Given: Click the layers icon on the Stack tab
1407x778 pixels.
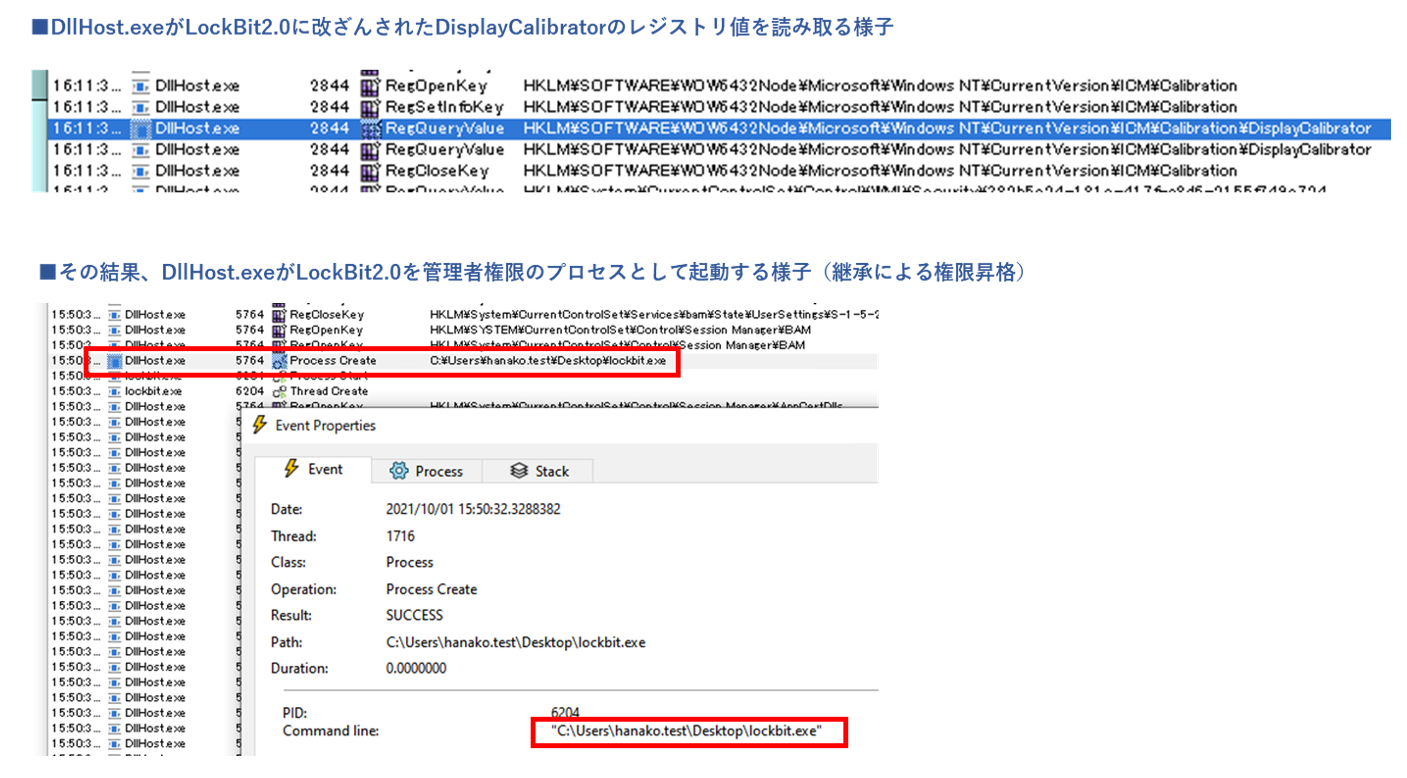Looking at the screenshot, I should [x=518, y=471].
